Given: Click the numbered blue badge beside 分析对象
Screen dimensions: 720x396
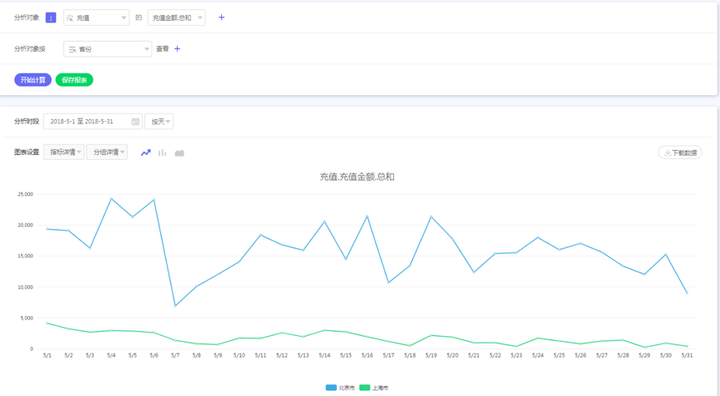Looking at the screenshot, I should (51, 18).
